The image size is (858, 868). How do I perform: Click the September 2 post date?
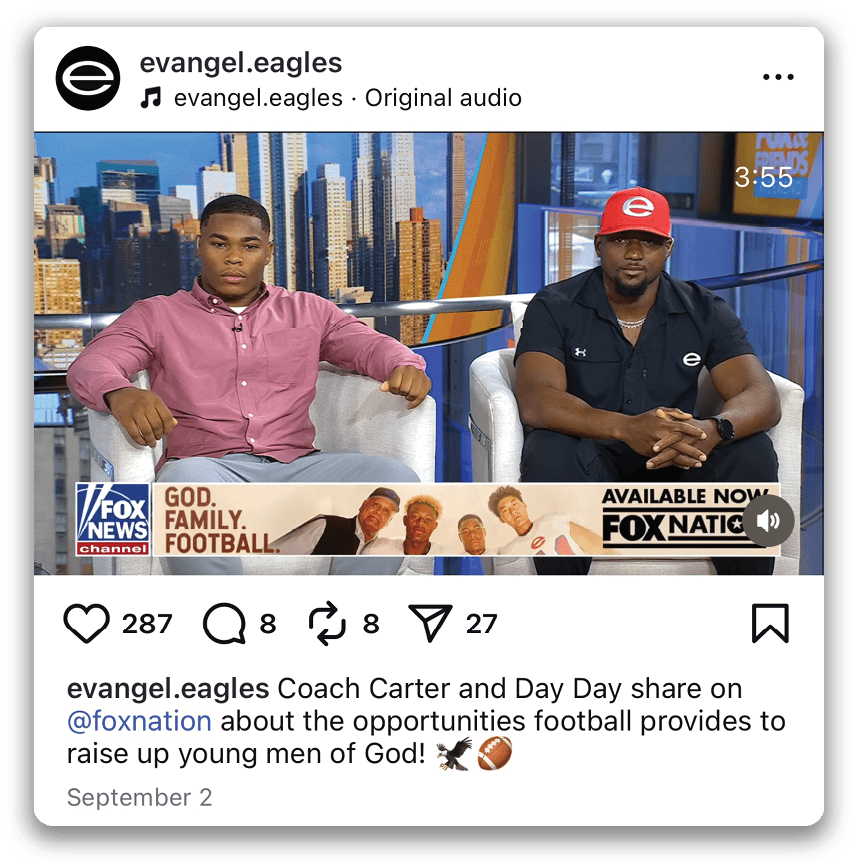[139, 798]
